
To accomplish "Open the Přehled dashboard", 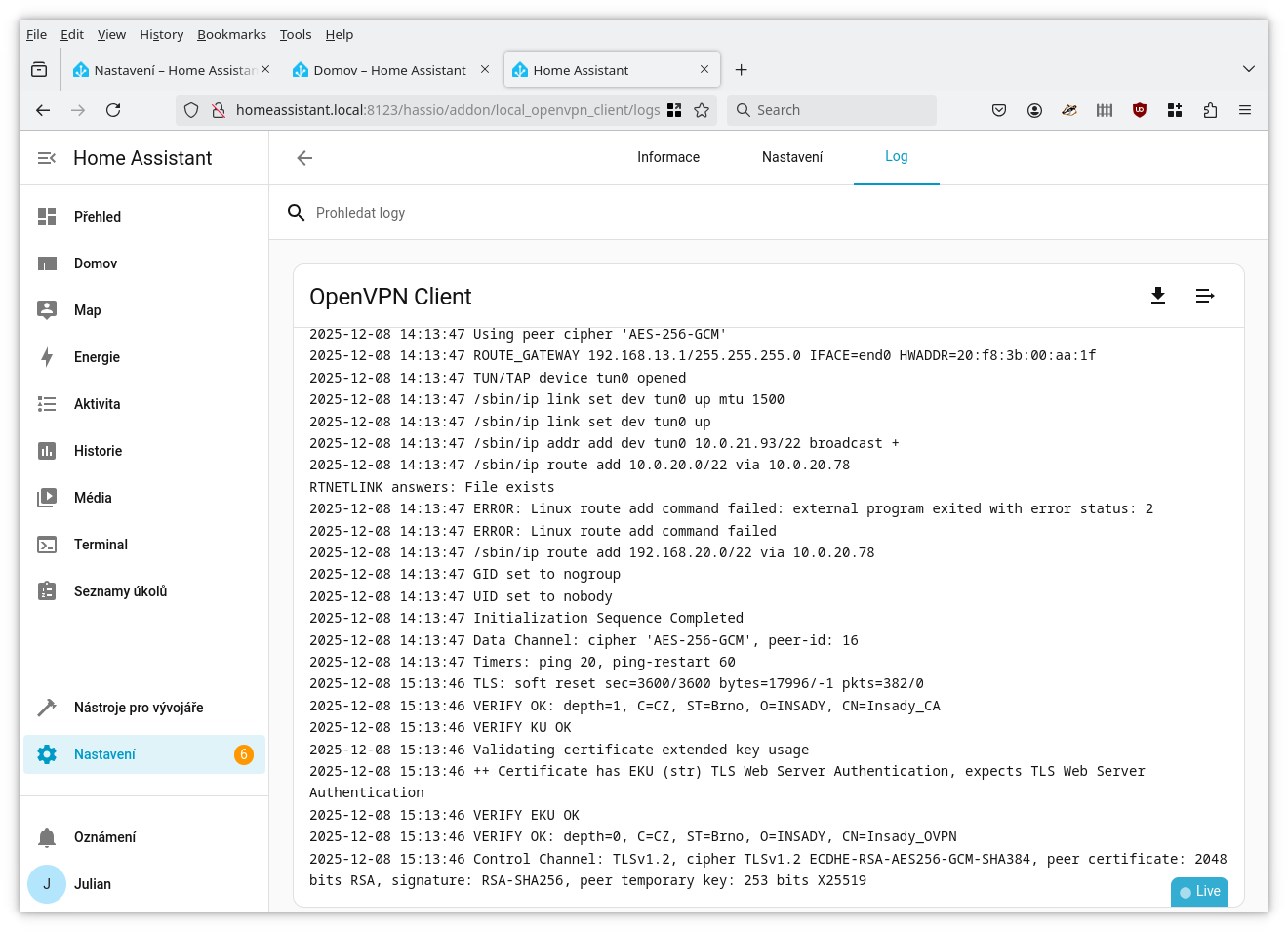I will pyautogui.click(x=144, y=217).
